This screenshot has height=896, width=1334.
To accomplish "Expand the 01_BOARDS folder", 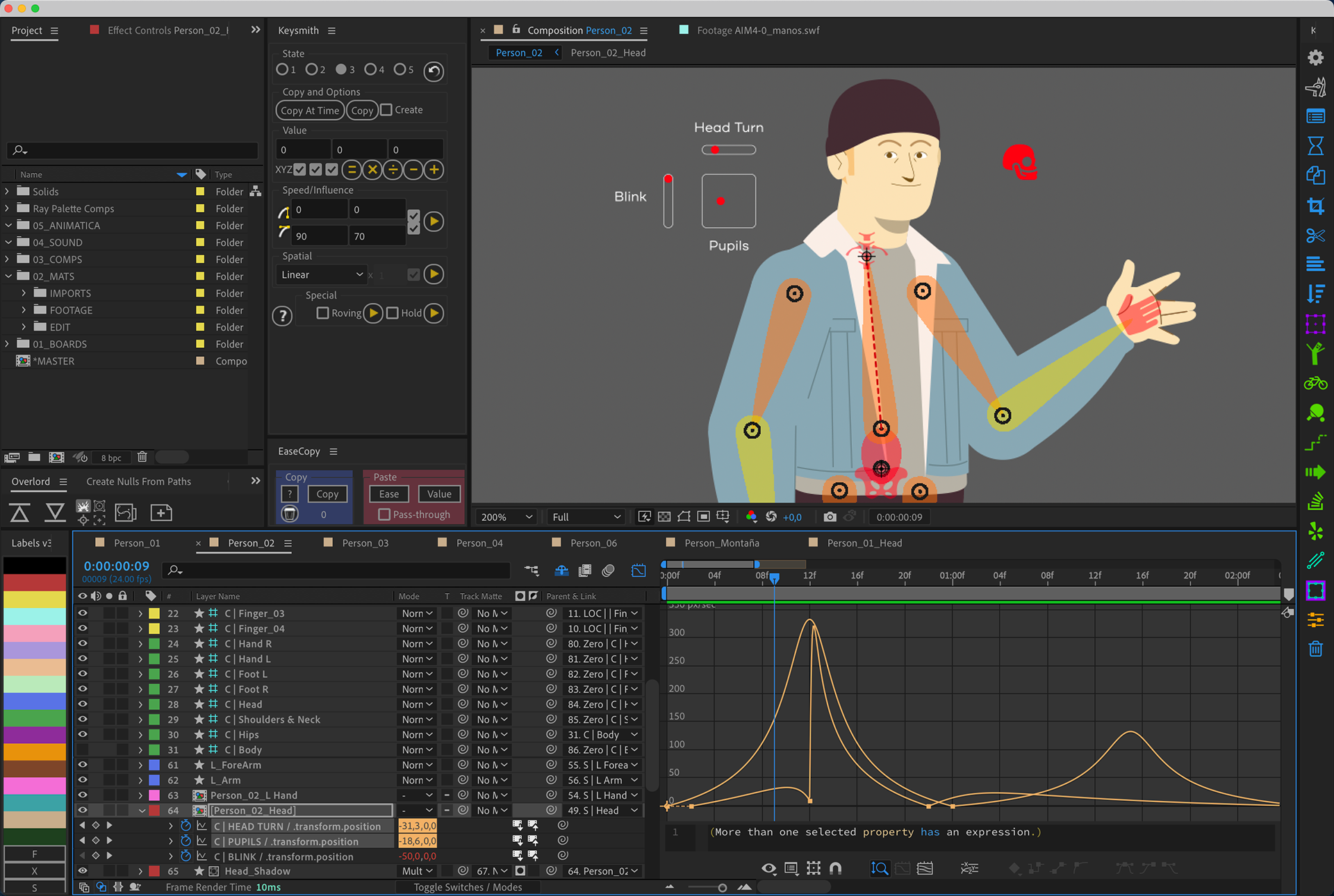I will [x=8, y=344].
